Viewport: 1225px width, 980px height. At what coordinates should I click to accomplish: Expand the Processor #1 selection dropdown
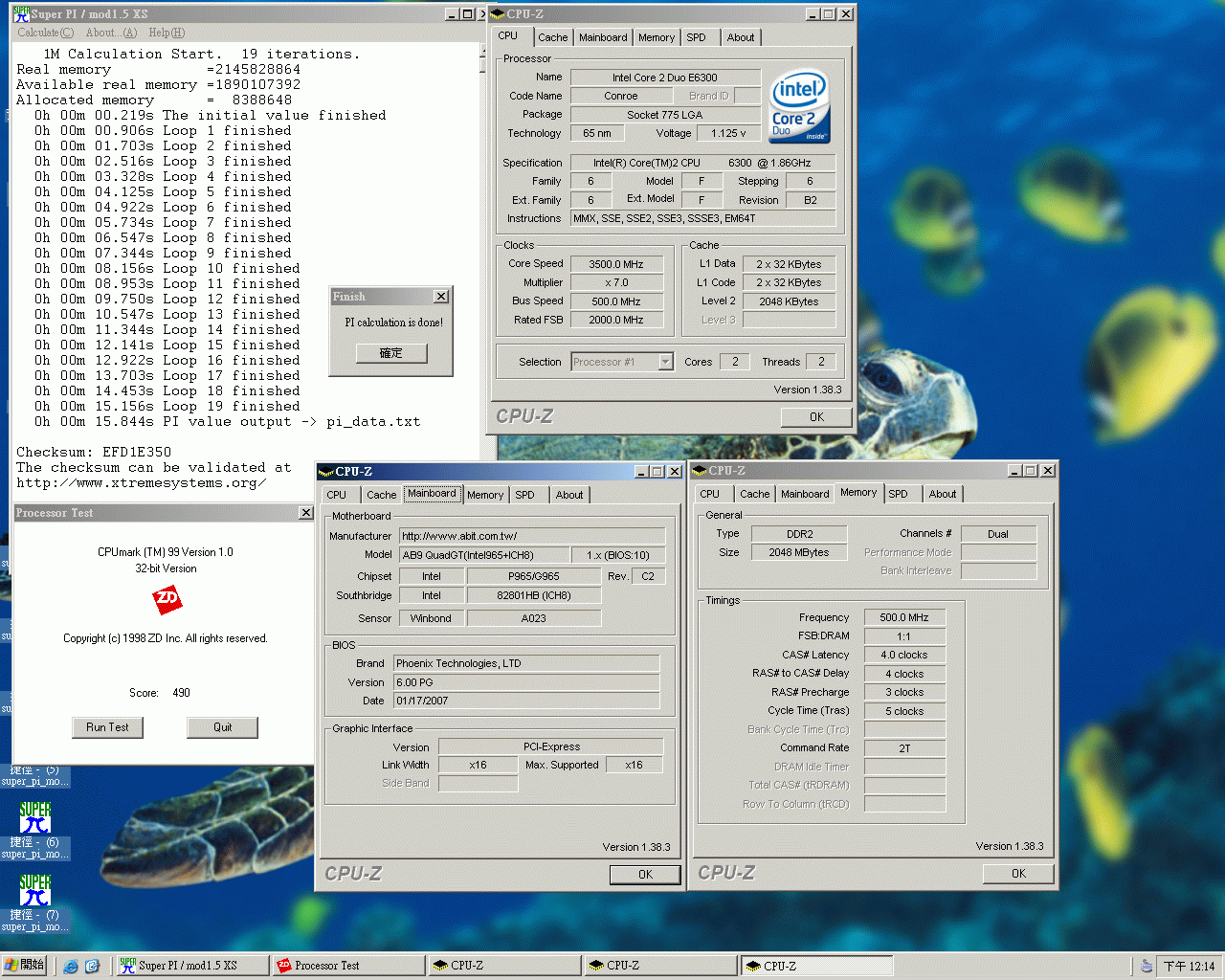pyautogui.click(x=666, y=362)
